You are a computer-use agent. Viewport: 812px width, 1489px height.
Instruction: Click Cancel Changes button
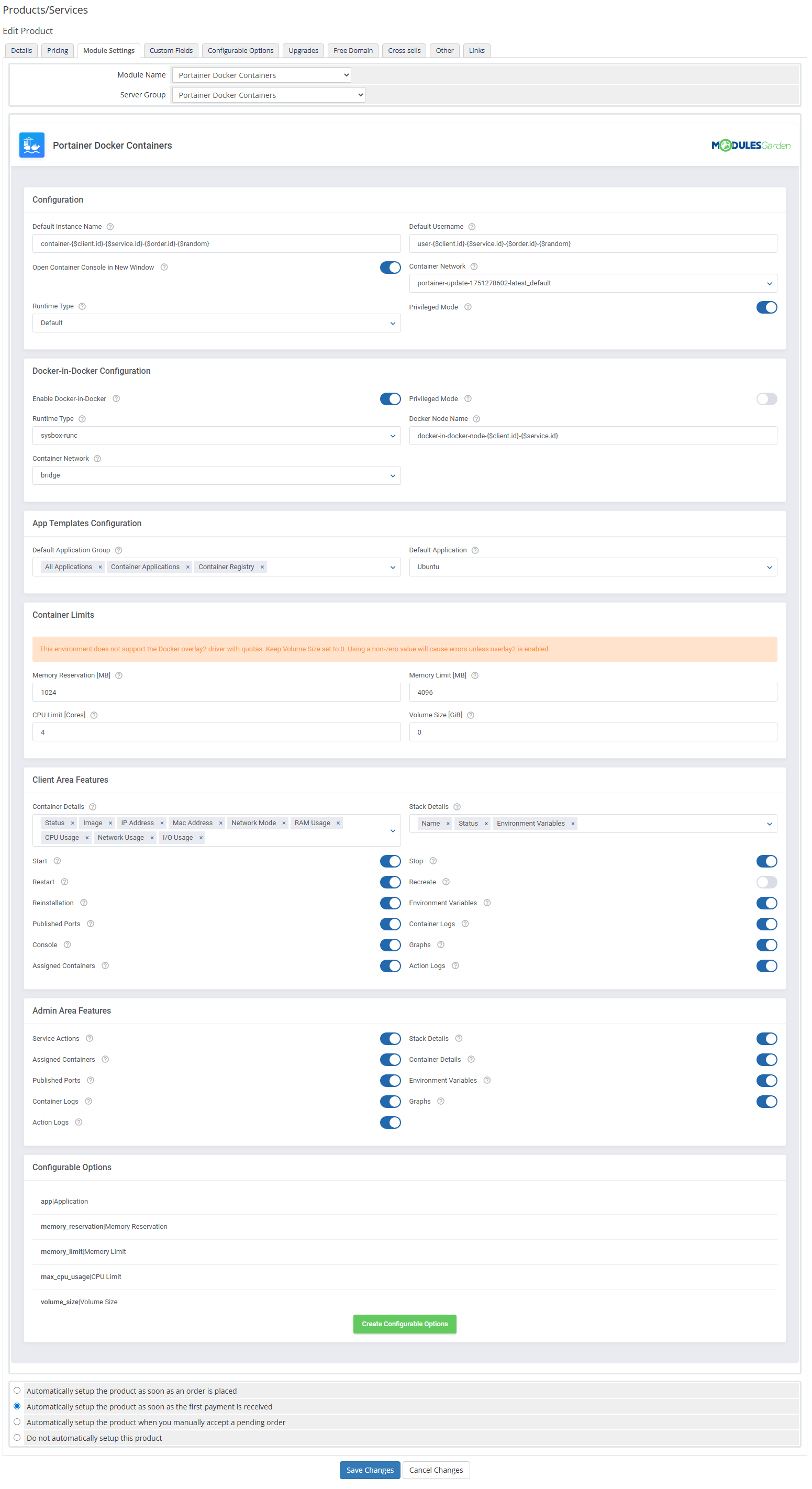pos(436,1470)
